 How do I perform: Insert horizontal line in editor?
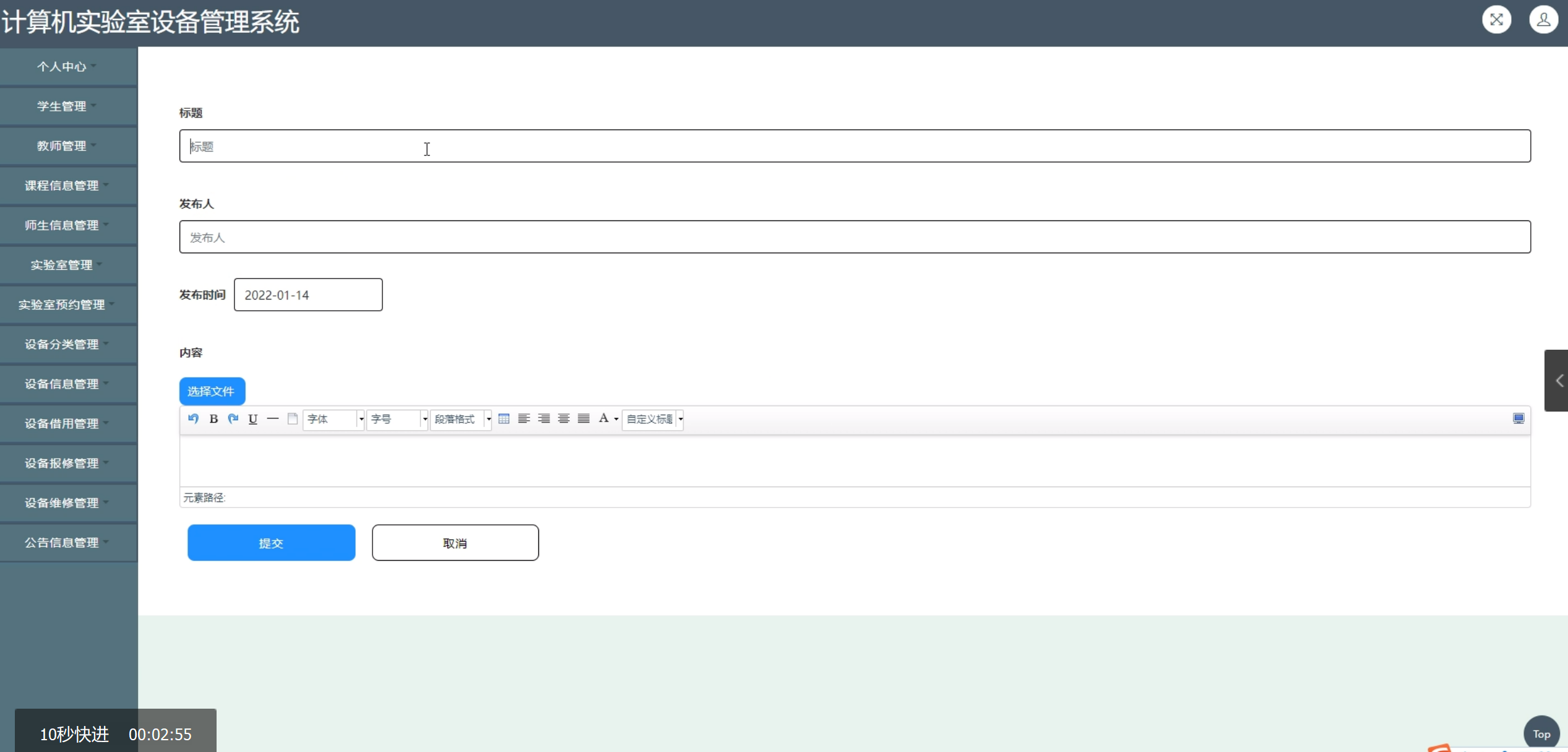(272, 419)
